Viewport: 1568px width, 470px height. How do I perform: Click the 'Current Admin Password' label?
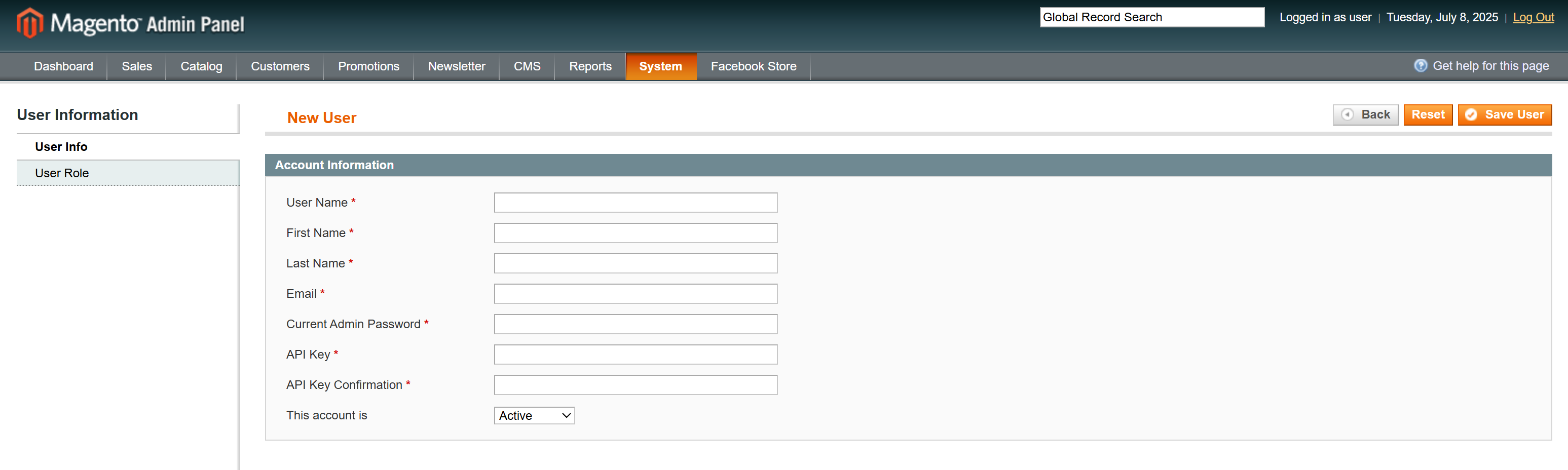354,324
